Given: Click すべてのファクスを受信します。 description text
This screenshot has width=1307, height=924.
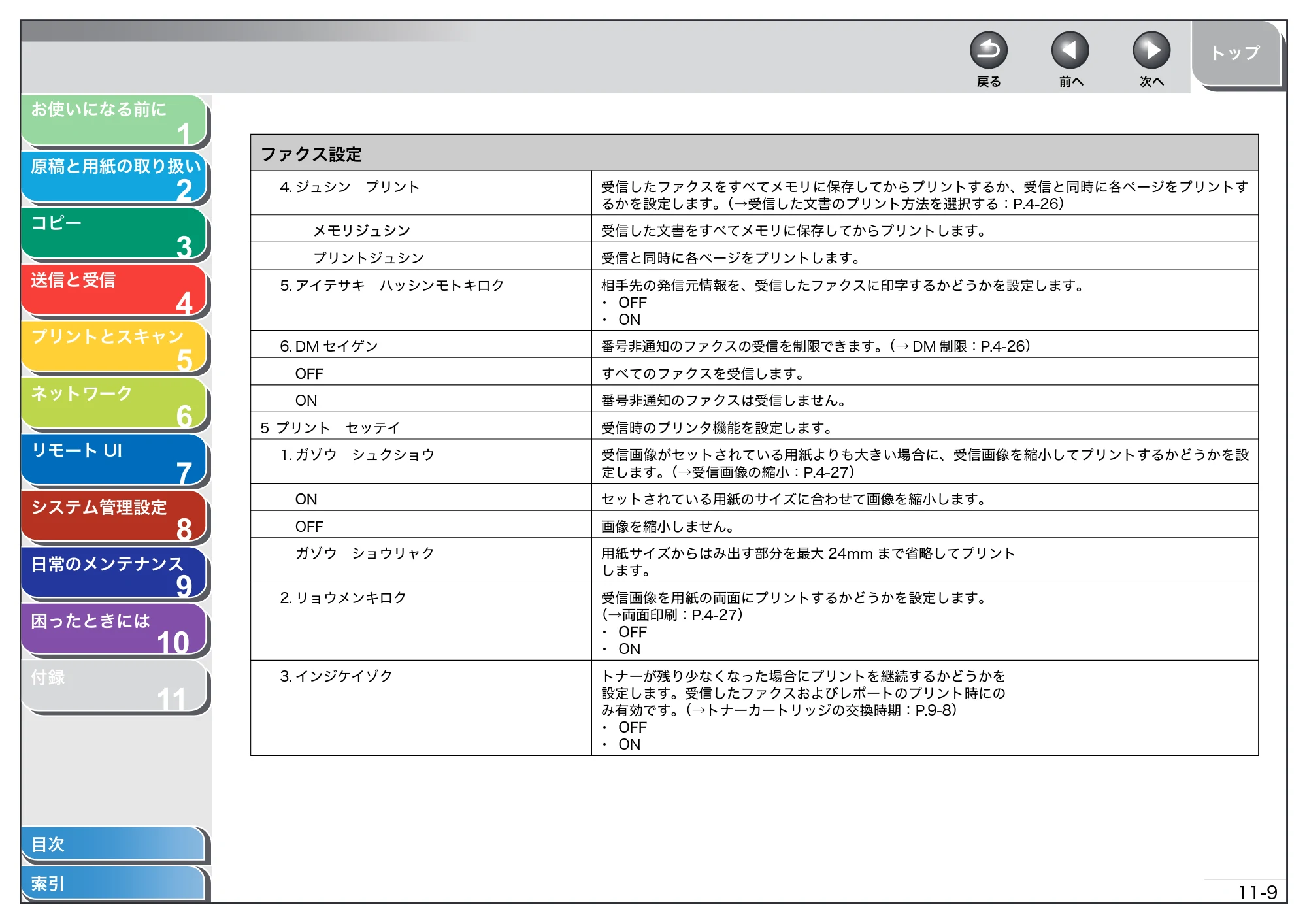Looking at the screenshot, I should pyautogui.click(x=703, y=374).
